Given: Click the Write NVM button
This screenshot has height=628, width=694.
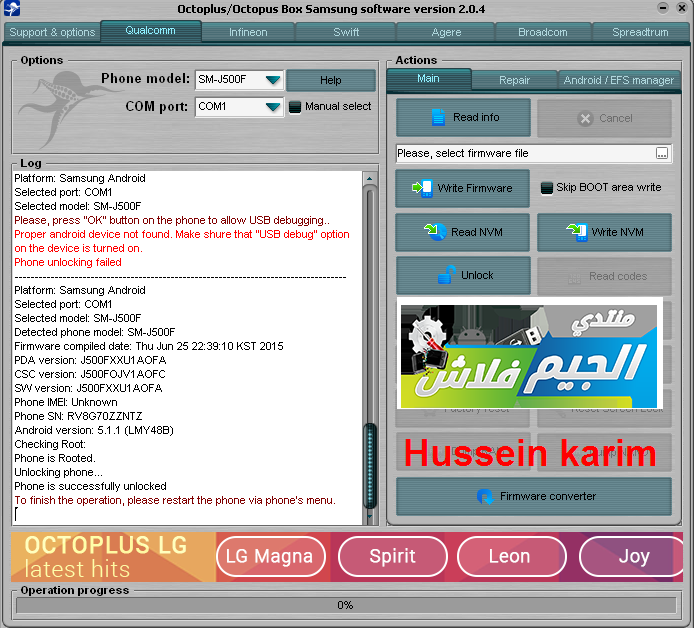Looking at the screenshot, I should pos(605,232).
